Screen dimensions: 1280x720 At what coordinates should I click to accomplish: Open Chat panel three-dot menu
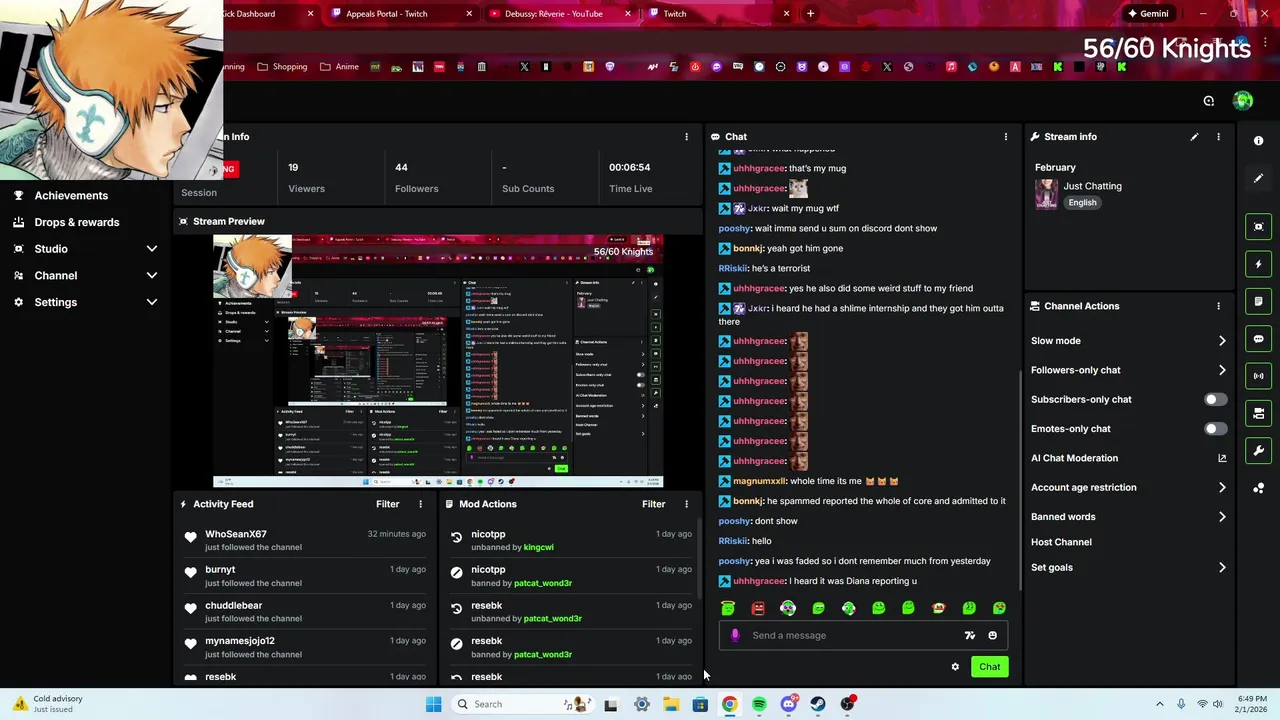(x=1006, y=137)
